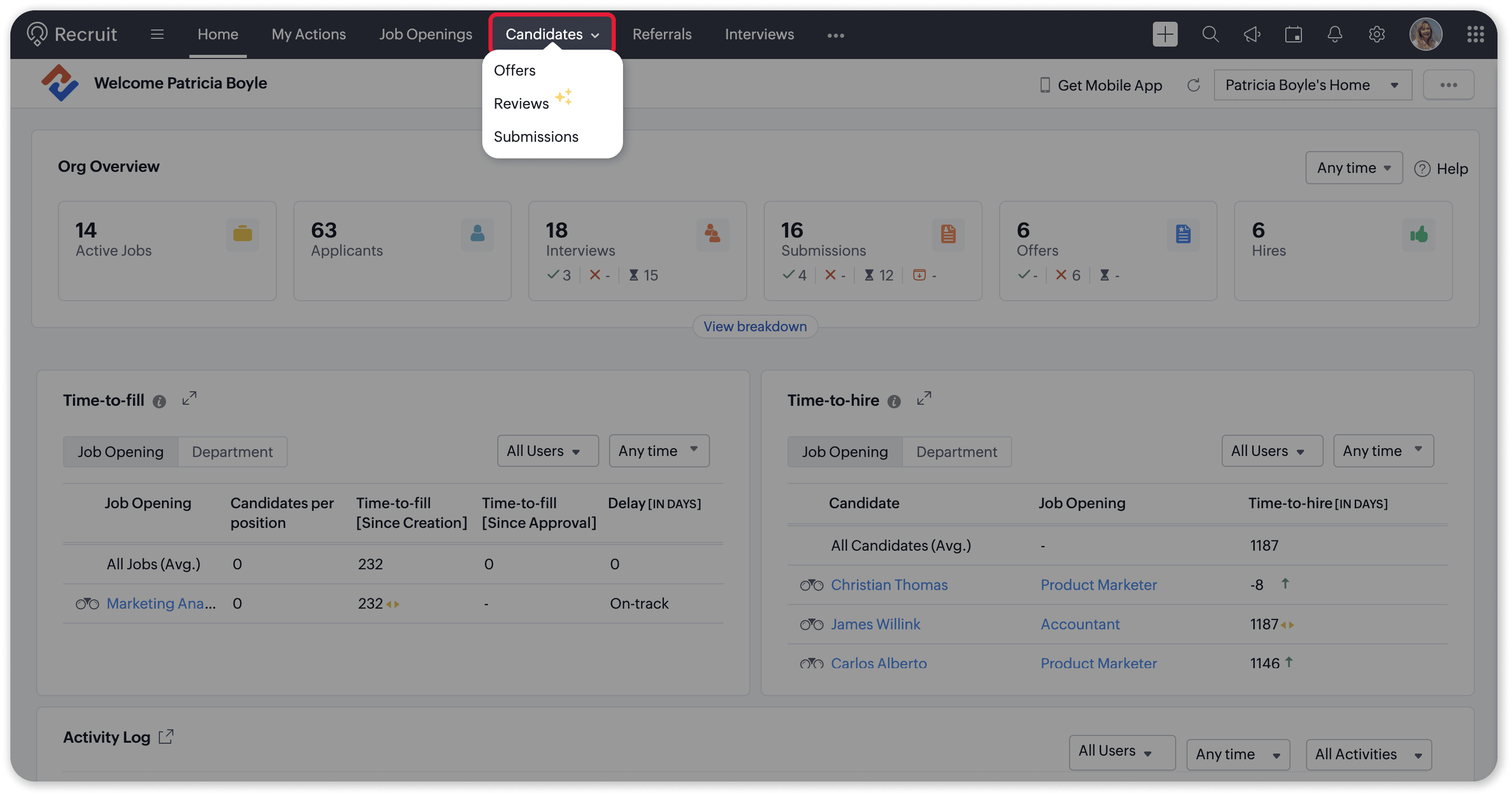Switch Time-to-hire to Department view

956,451
